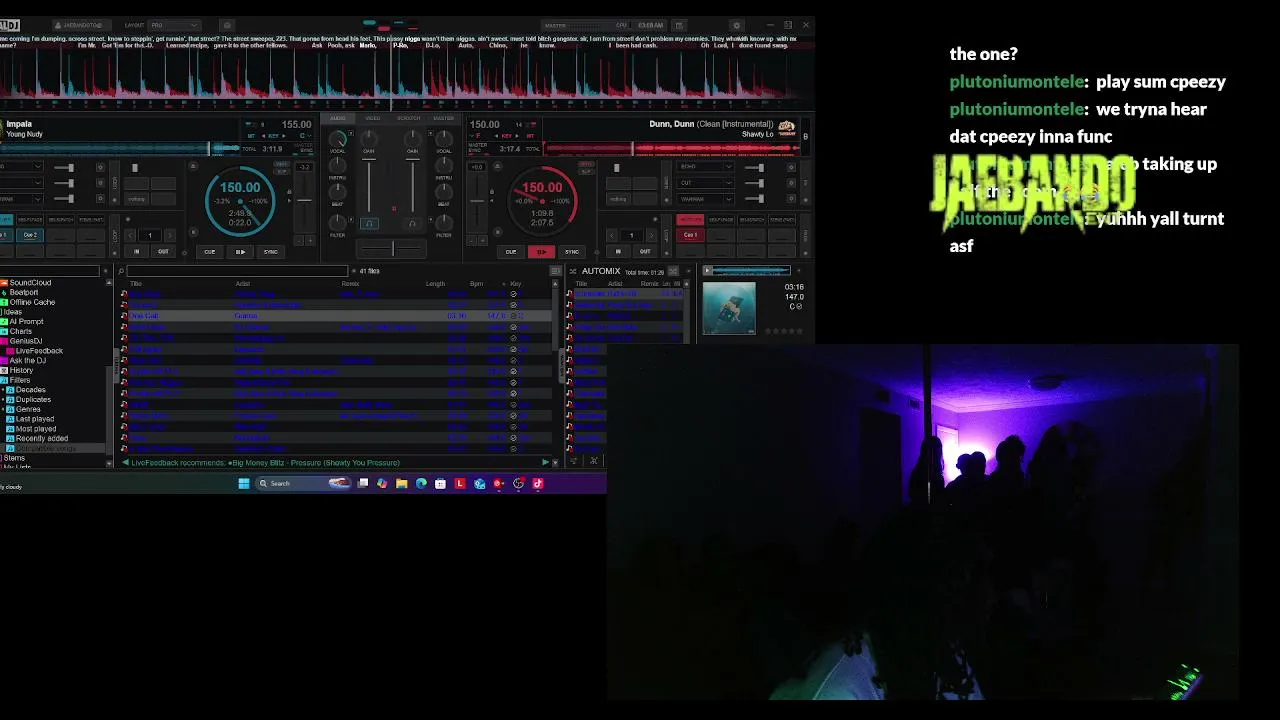Select SoundCloud in the browser sidebar
Viewport: 1280px width, 720px height.
[x=30, y=283]
